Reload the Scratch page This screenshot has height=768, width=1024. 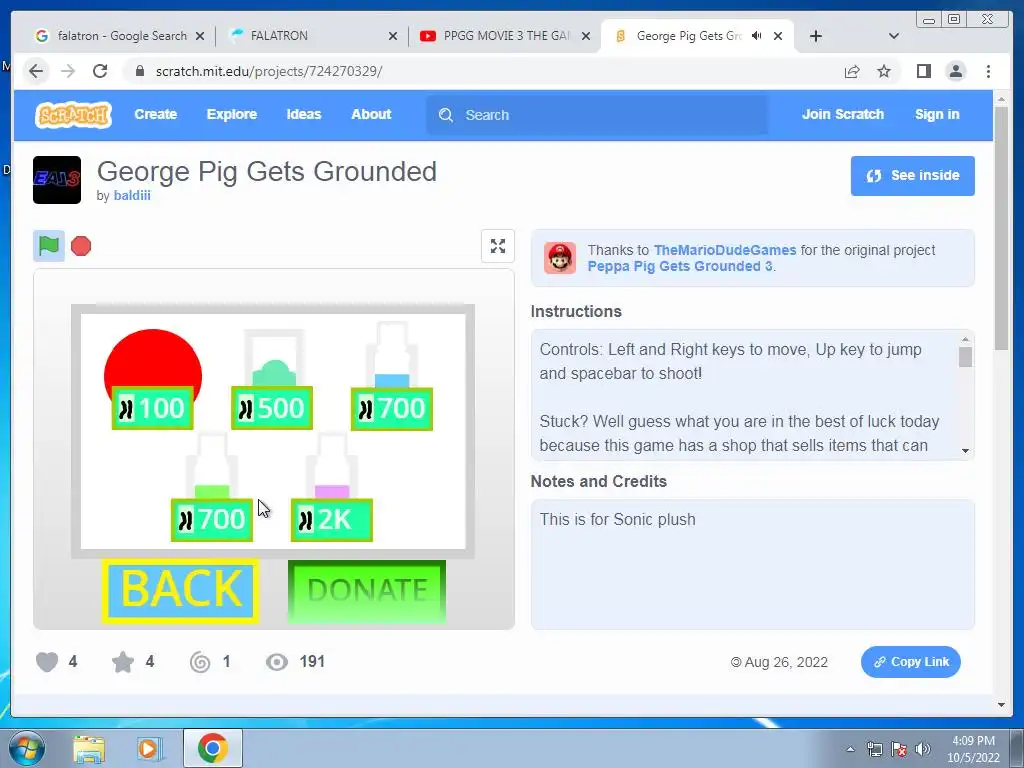coord(100,71)
